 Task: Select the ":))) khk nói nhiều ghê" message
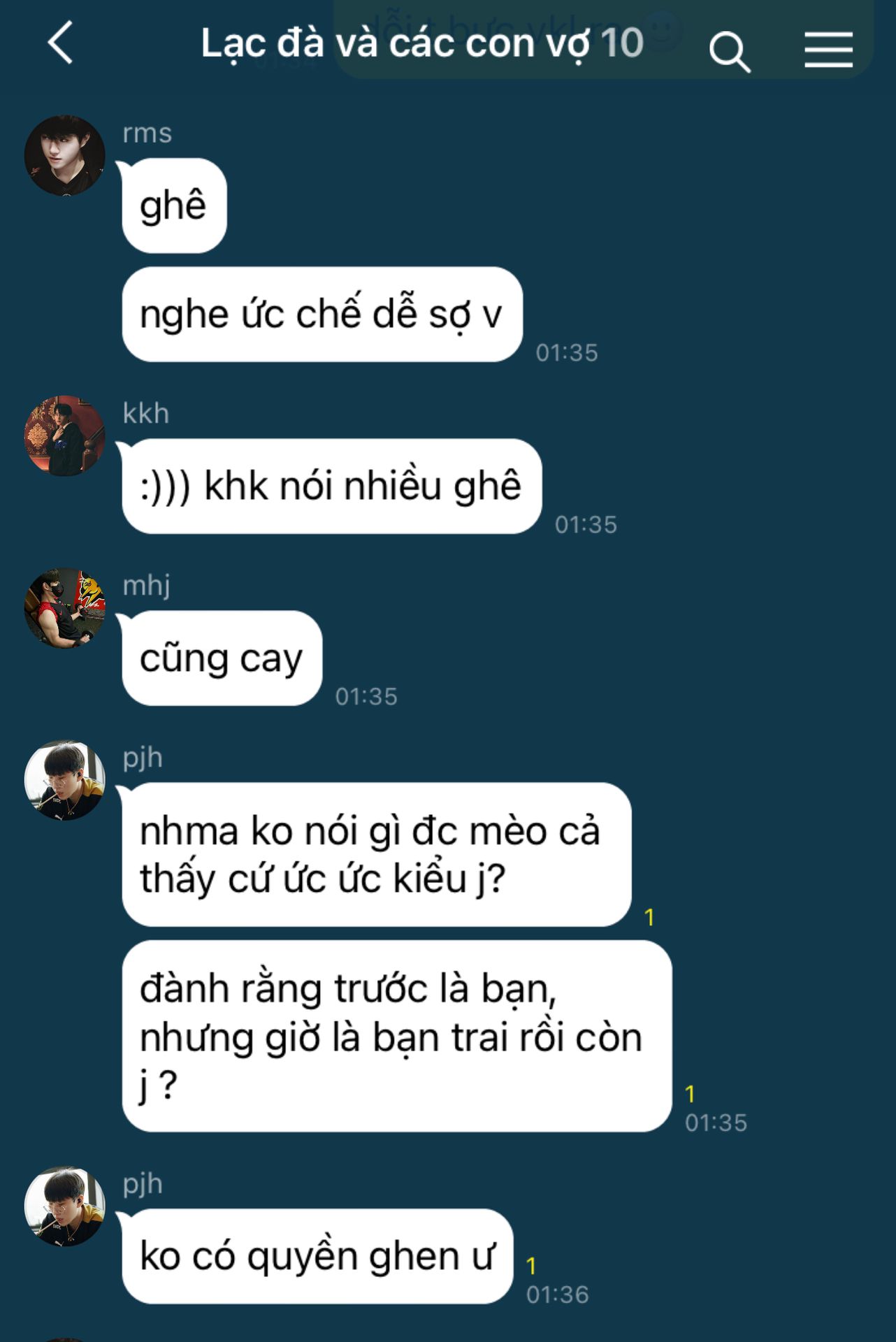332,486
